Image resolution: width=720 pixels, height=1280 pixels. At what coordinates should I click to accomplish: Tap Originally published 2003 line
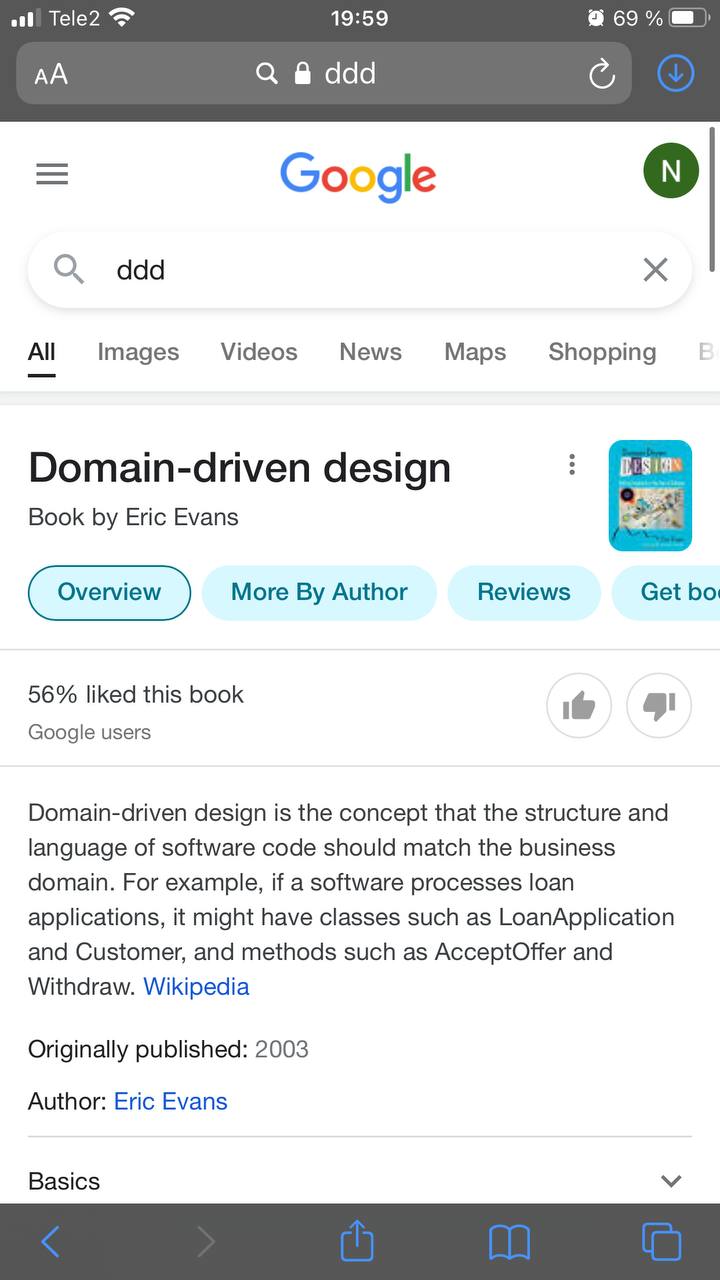168,1049
